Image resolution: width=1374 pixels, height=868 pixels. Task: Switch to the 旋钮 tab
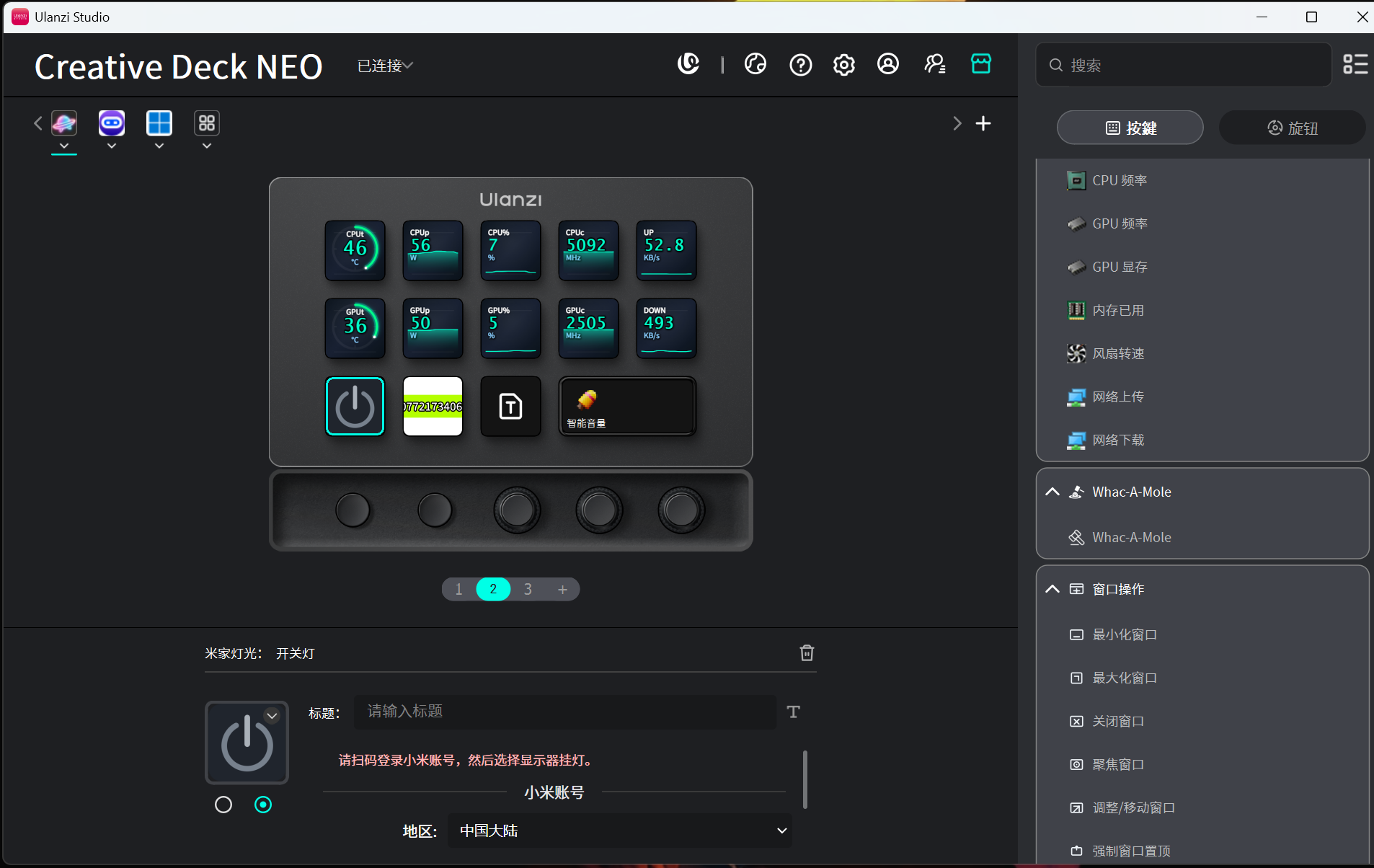pos(1293,128)
